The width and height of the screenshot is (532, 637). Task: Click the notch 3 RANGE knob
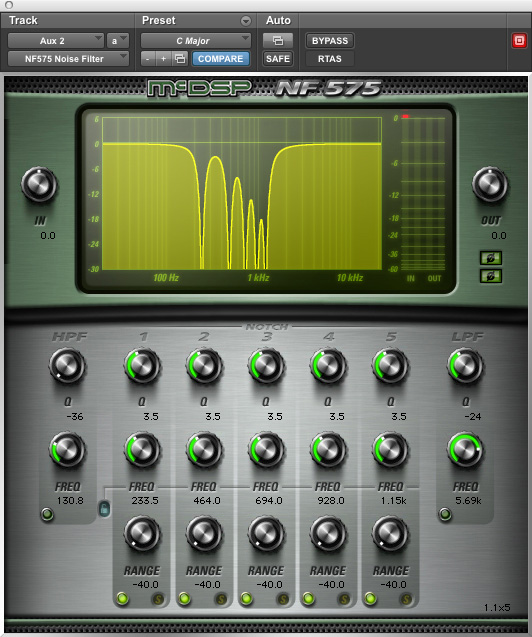click(x=266, y=534)
